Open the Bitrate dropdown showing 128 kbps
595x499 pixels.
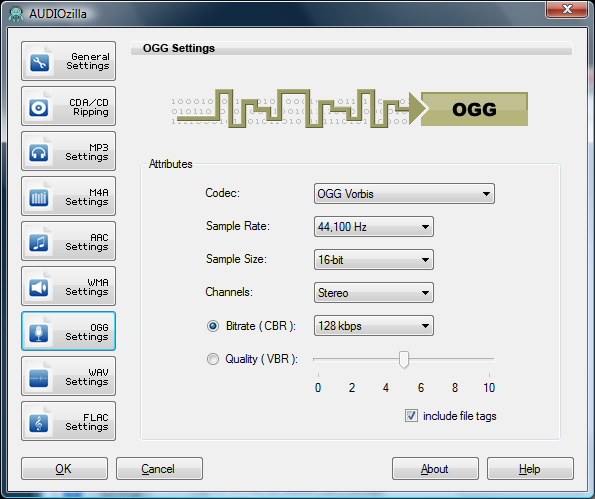[374, 326]
